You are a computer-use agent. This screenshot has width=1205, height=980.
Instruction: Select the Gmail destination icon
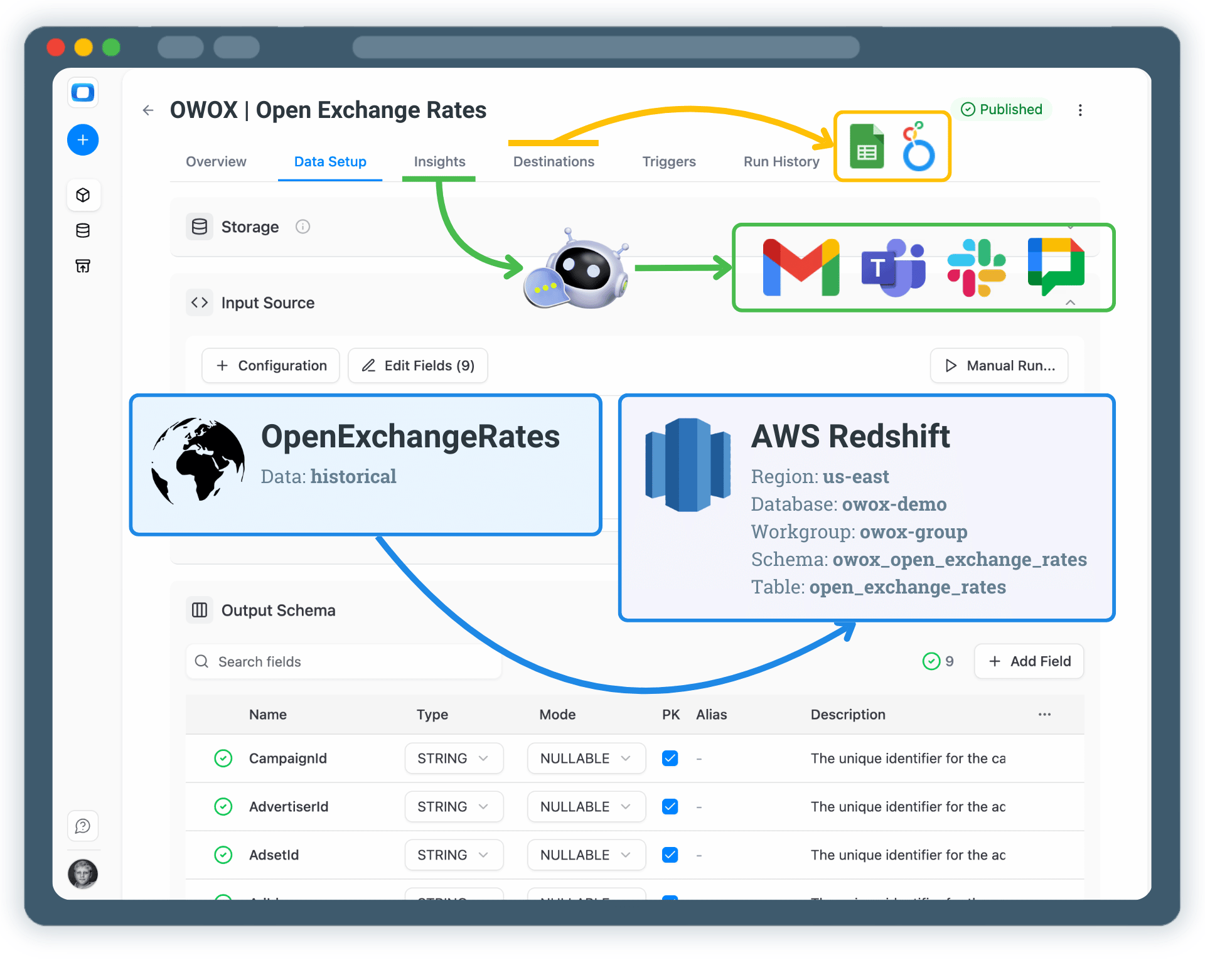[x=800, y=267]
